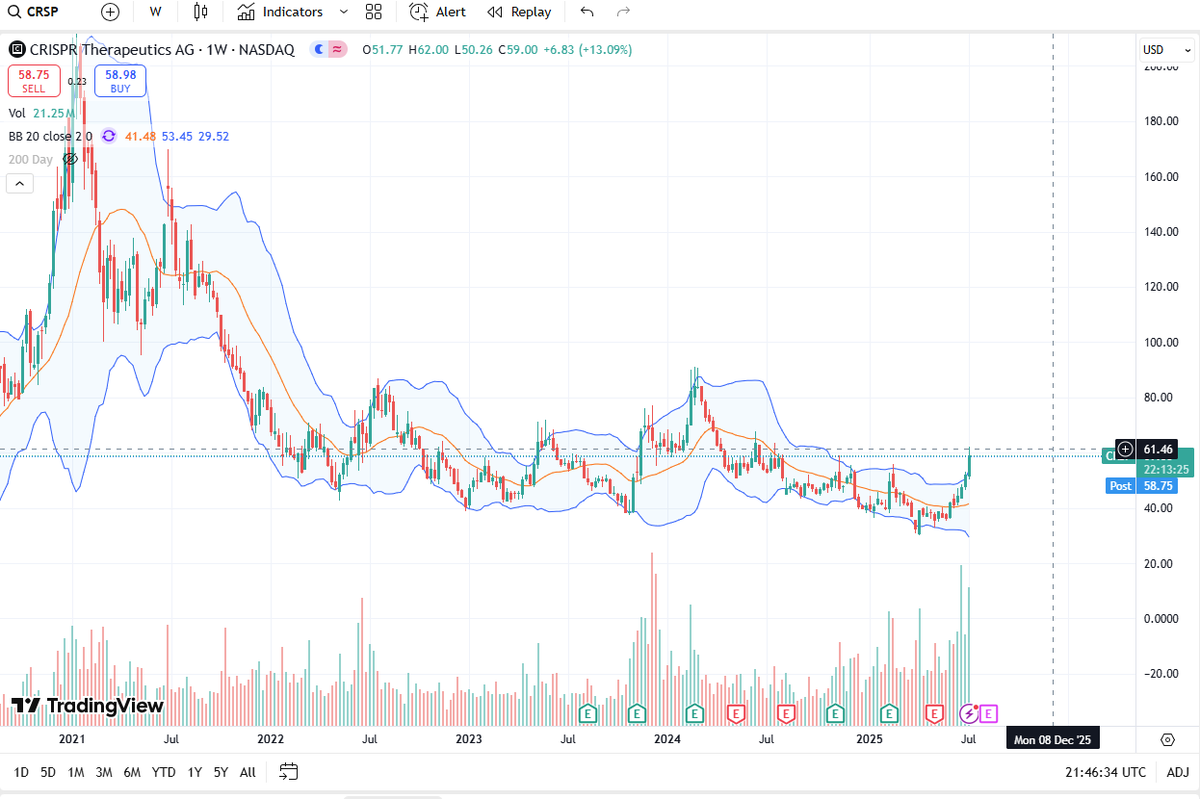Show the hidden 200 Day indicator
The image size is (1200, 799).
coord(70,159)
